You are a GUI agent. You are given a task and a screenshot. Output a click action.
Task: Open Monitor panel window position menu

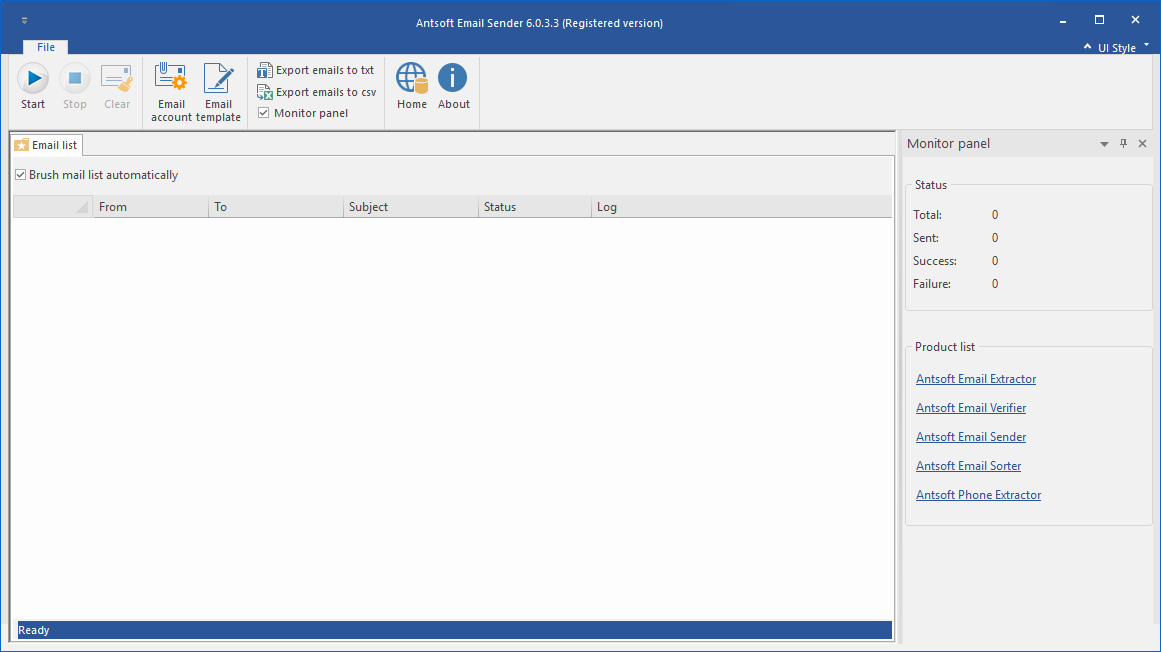(1104, 144)
